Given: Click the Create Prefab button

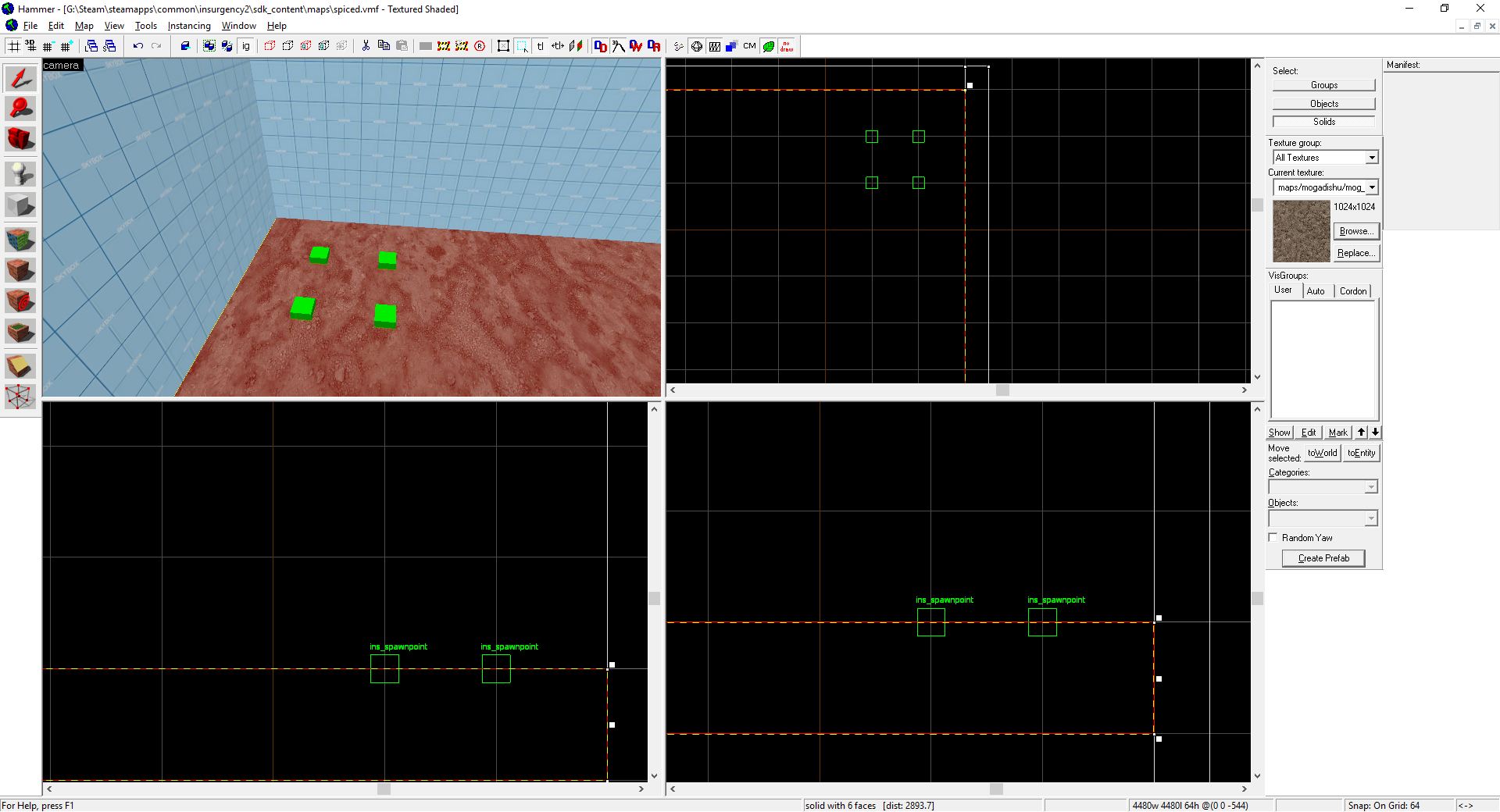Looking at the screenshot, I should (1323, 558).
